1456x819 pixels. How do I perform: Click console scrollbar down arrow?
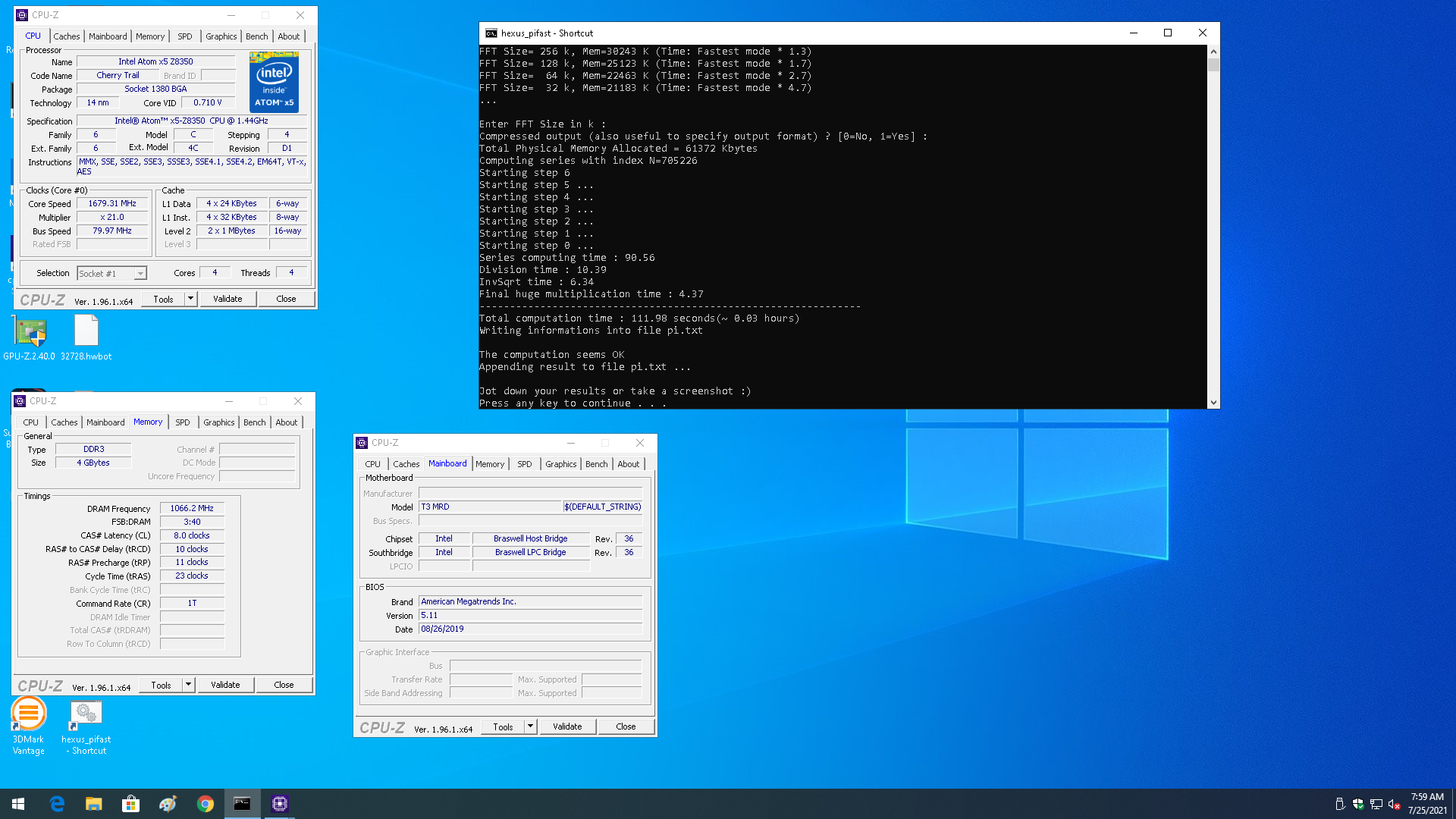[x=1213, y=403]
